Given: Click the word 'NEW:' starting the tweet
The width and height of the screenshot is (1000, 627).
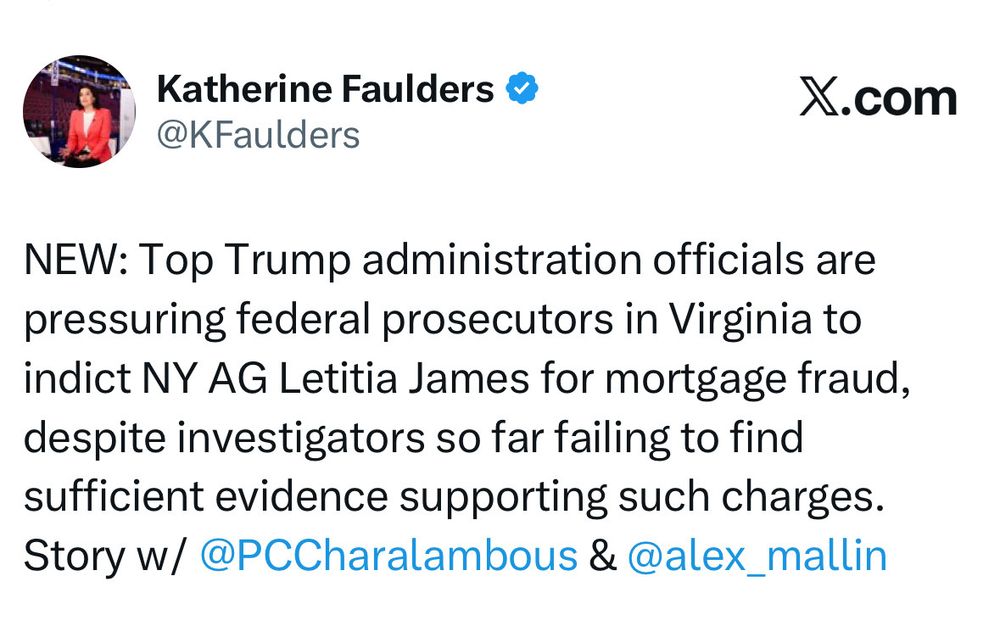Looking at the screenshot, I should [76, 260].
